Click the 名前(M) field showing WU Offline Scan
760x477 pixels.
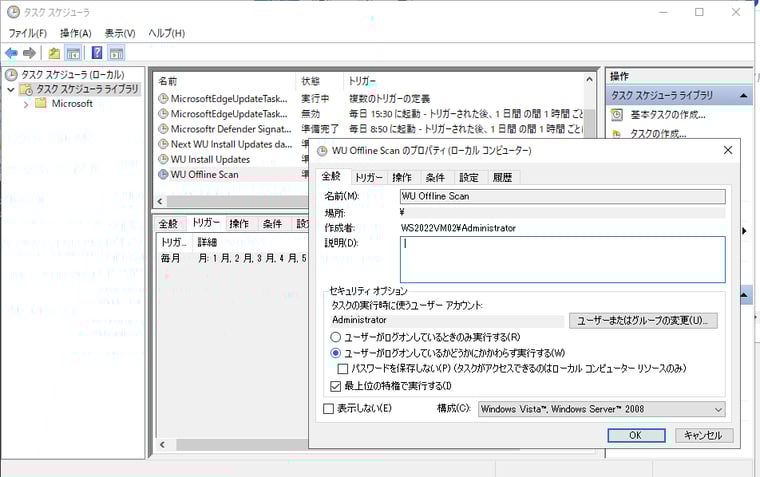pos(562,196)
